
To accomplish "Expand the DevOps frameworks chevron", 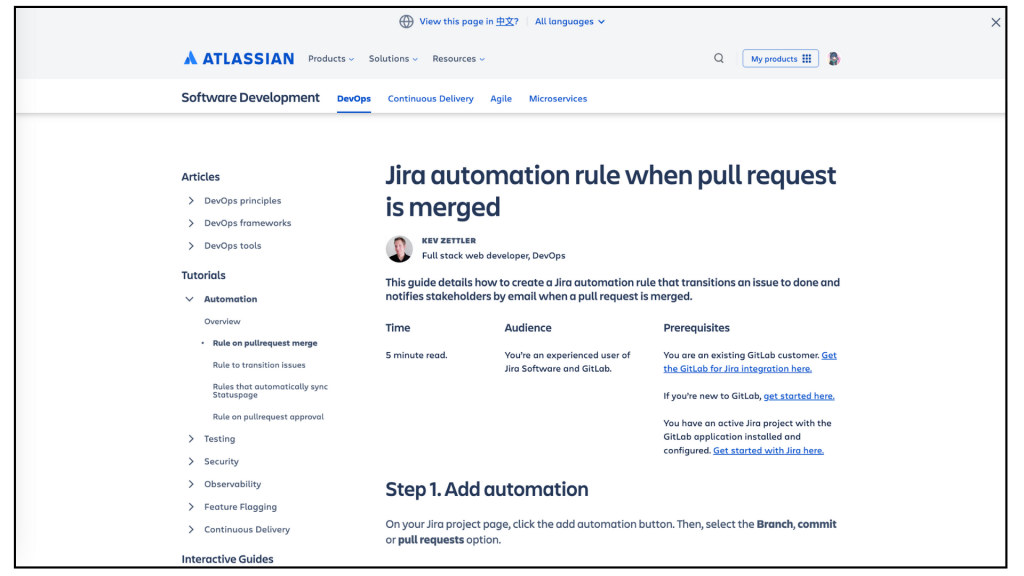I will [x=191, y=223].
